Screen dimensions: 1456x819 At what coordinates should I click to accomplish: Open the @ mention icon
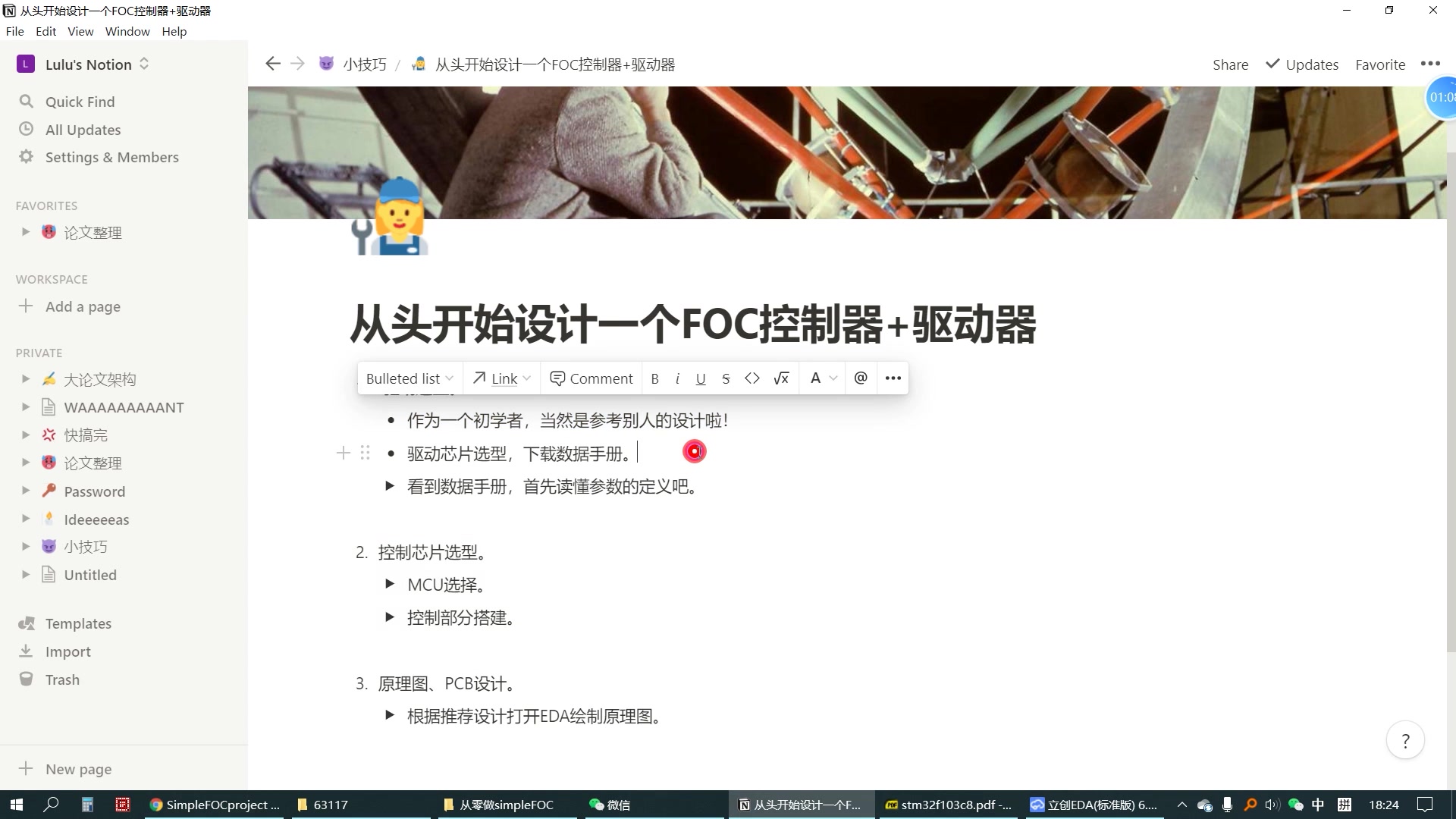pos(861,378)
